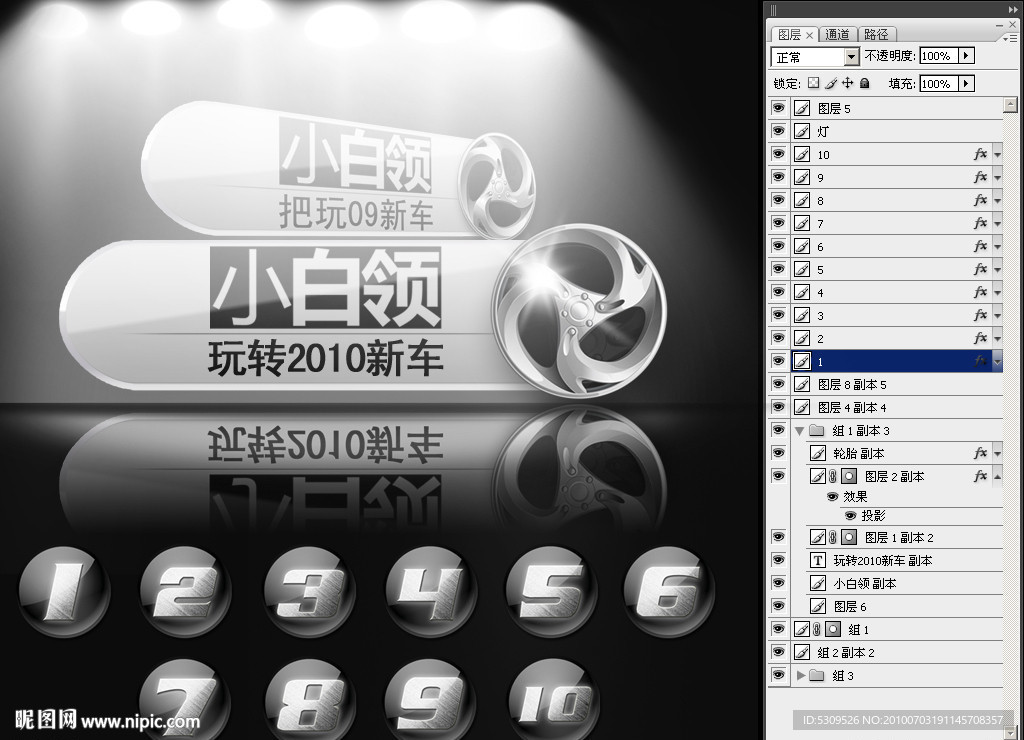
Task: Click the mask link chain icon on 组 1
Action: (x=817, y=630)
